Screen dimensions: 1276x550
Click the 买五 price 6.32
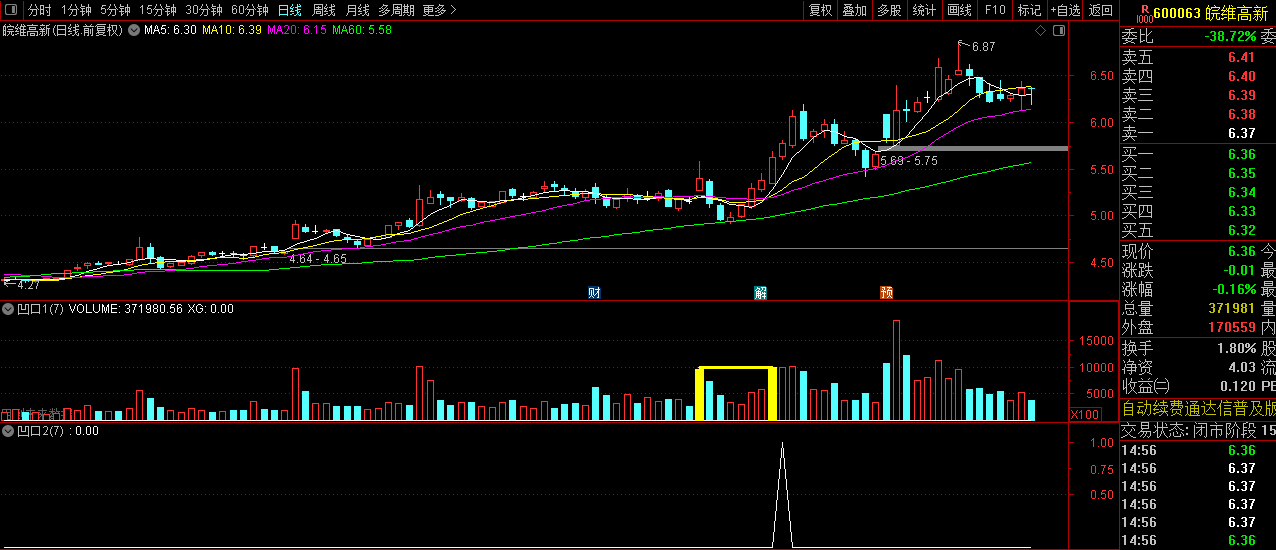click(x=1241, y=230)
